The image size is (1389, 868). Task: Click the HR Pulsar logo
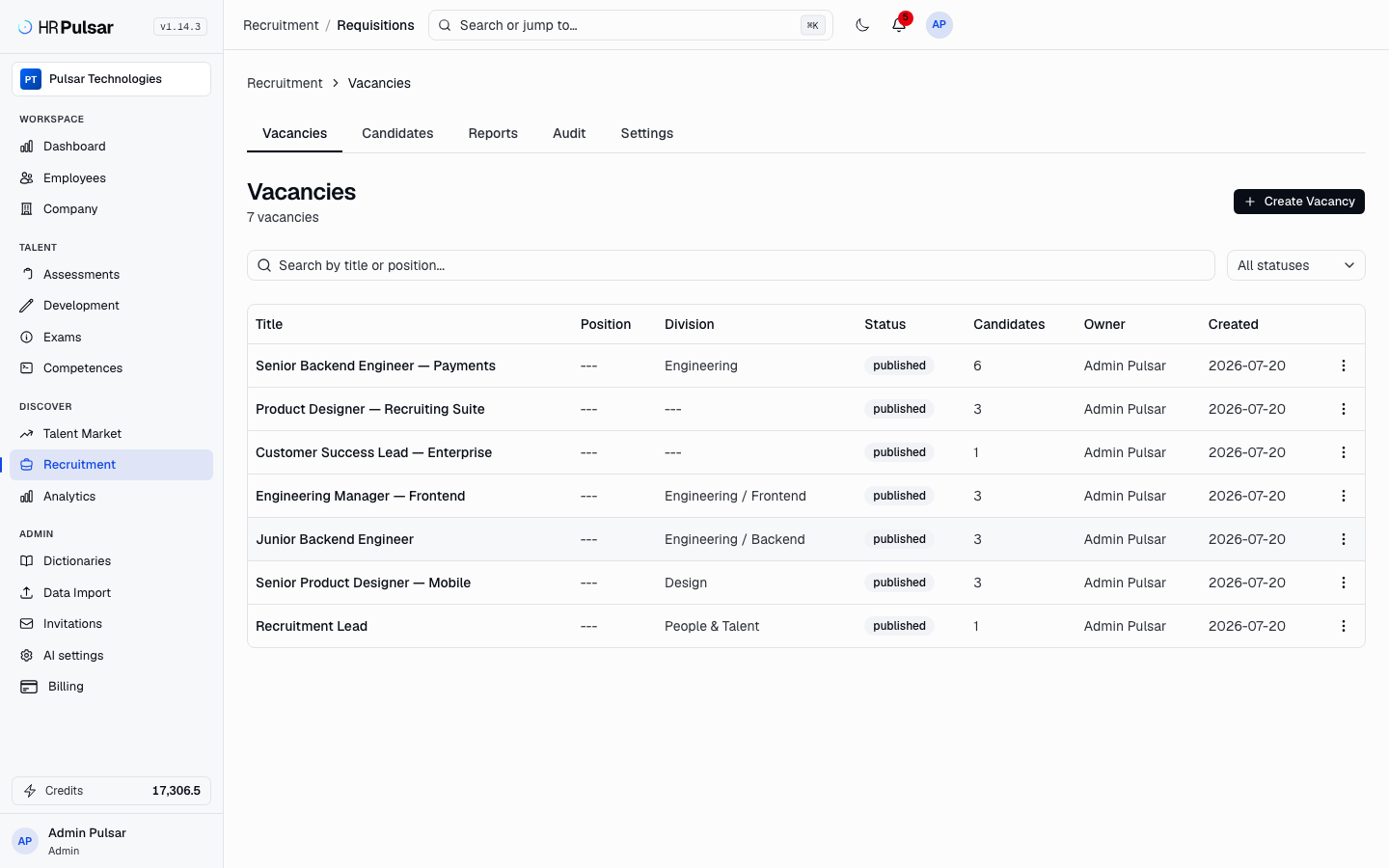pos(66,27)
